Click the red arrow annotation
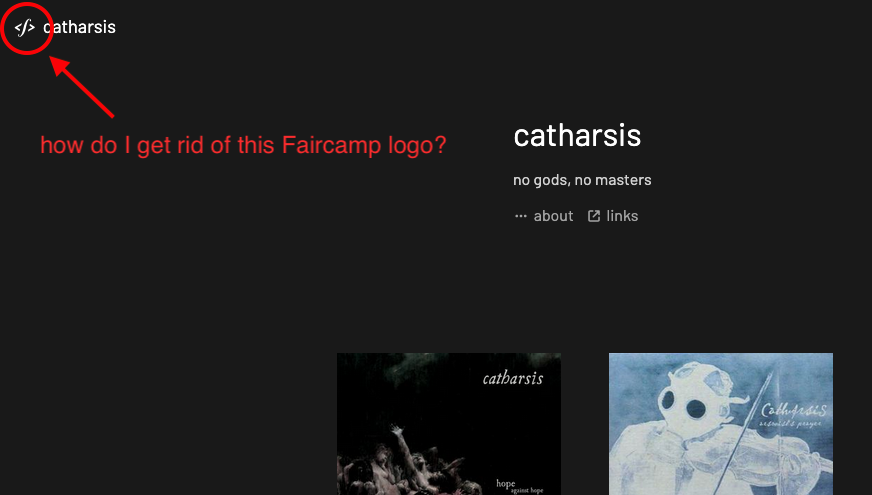872x495 pixels. point(82,87)
